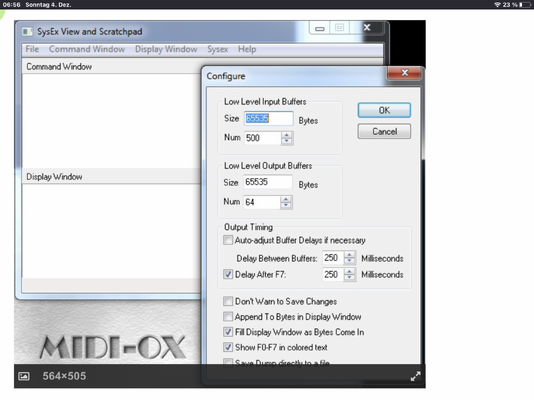Click the Cancel button
This screenshot has height=400, width=534.
click(x=384, y=131)
